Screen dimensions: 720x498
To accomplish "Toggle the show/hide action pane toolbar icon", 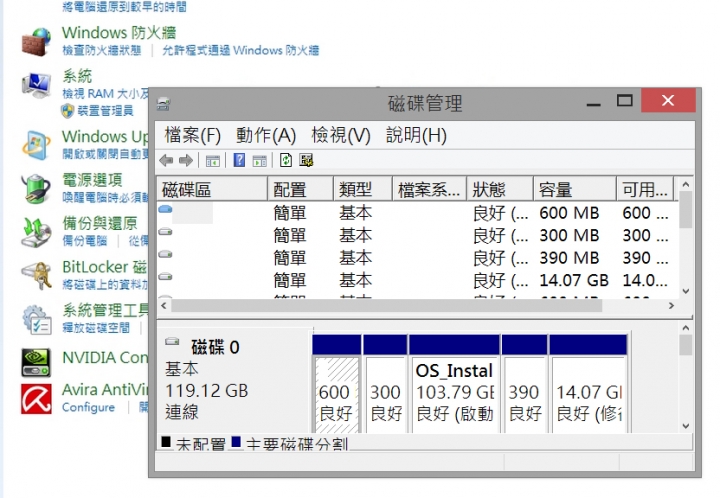I will (260, 161).
